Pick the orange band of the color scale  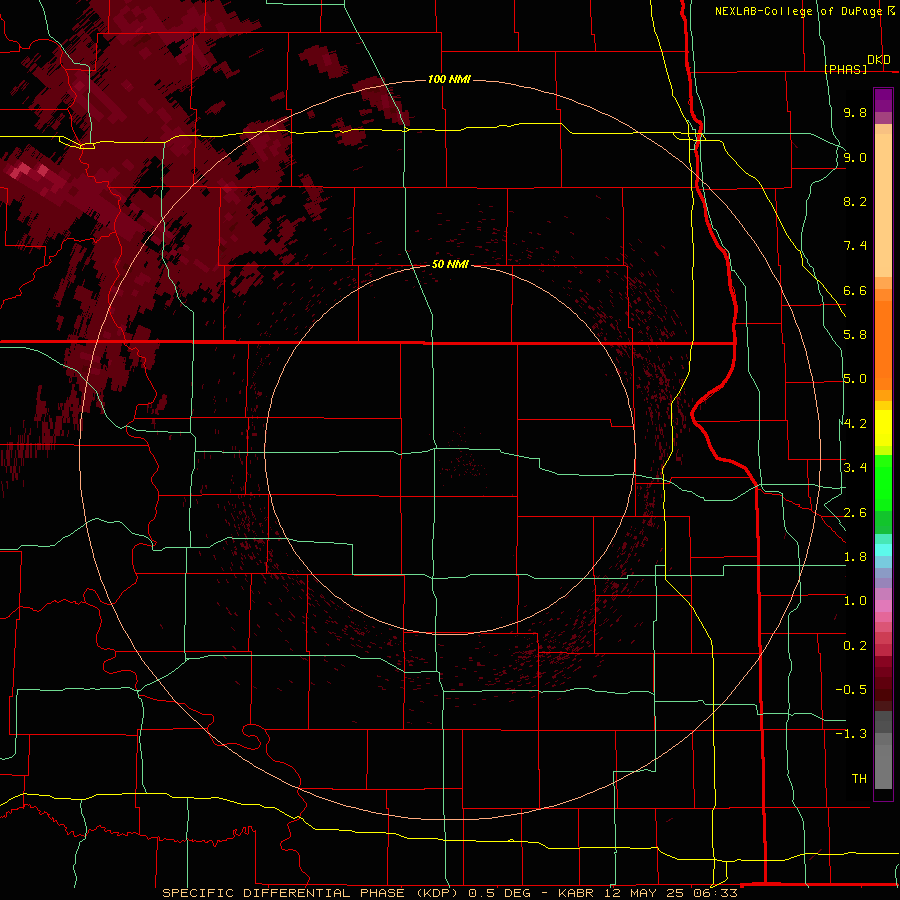883,344
